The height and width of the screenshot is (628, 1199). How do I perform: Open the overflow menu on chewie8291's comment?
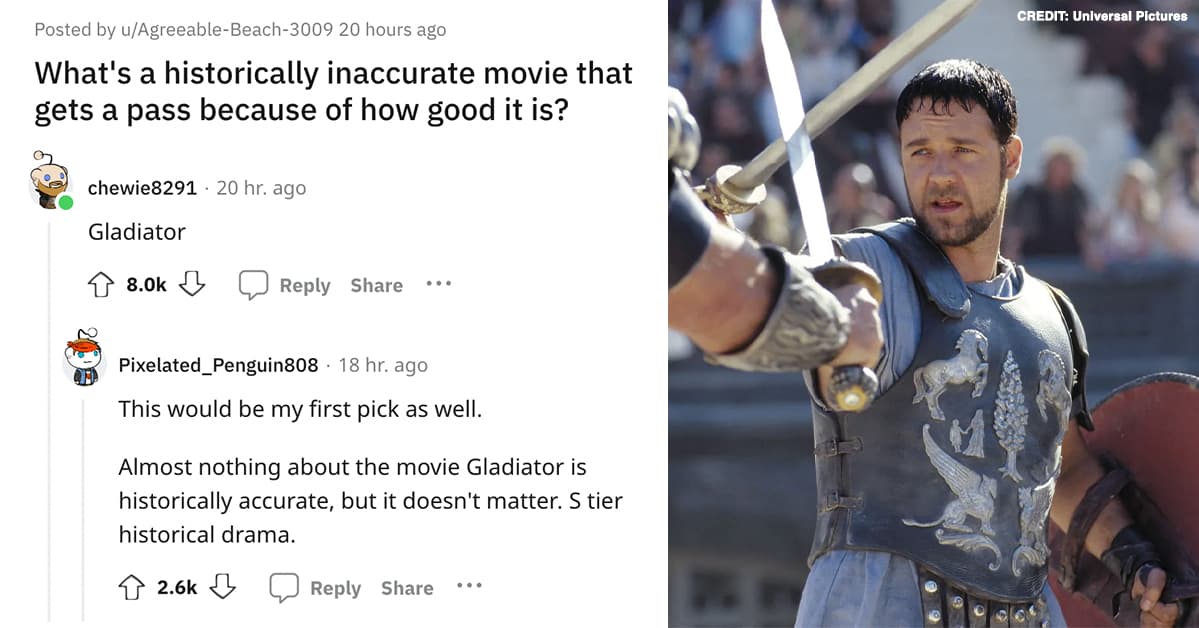[x=438, y=285]
